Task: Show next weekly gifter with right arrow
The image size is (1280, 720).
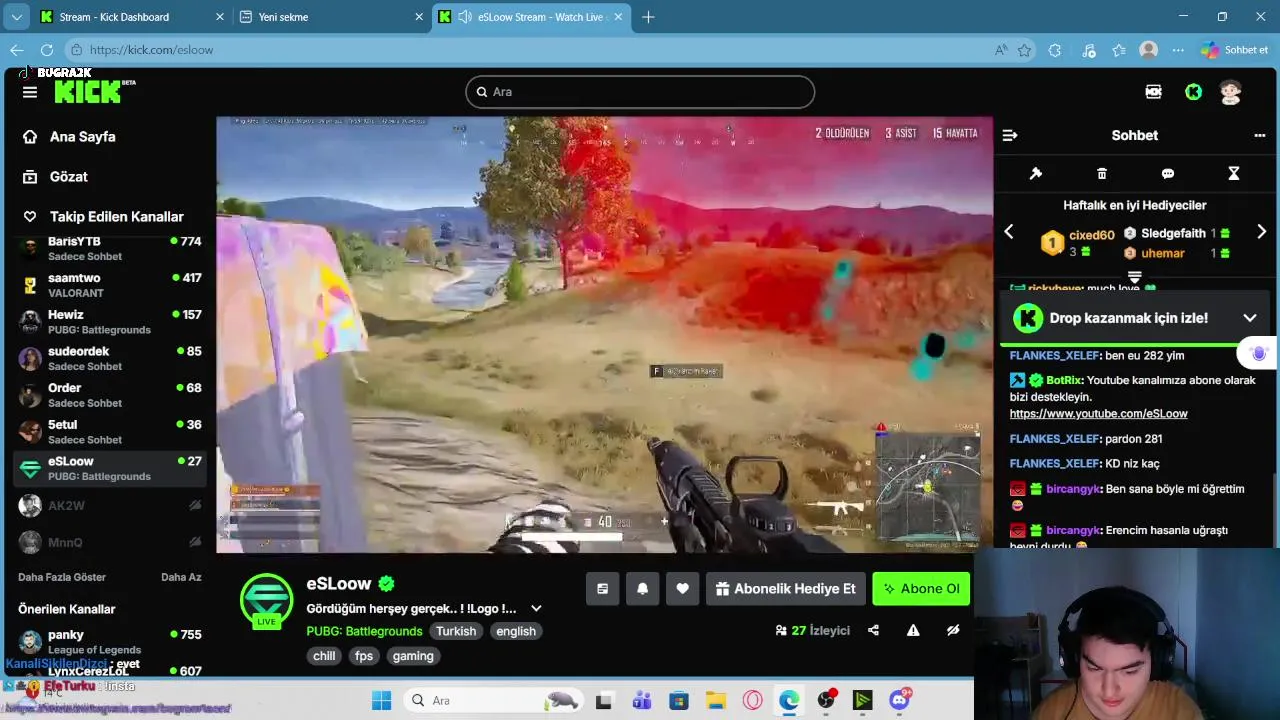Action: (1261, 232)
